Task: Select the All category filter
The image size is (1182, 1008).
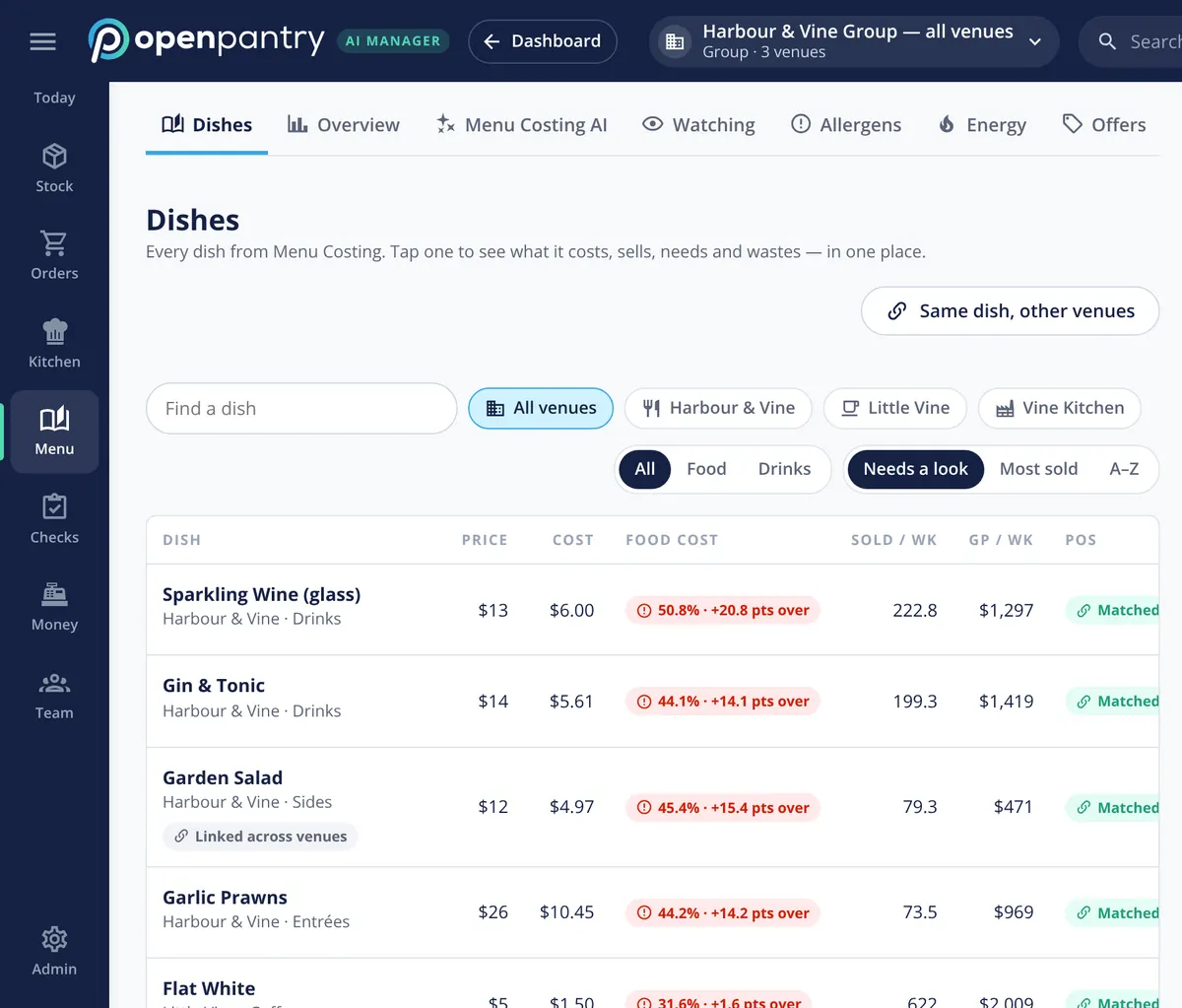Action: (x=645, y=469)
